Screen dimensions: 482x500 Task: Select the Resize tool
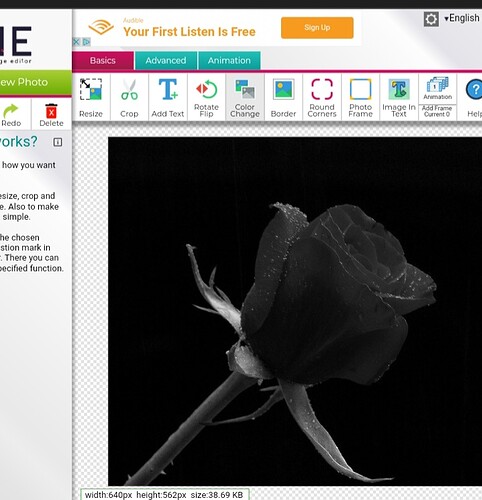[x=91, y=97]
